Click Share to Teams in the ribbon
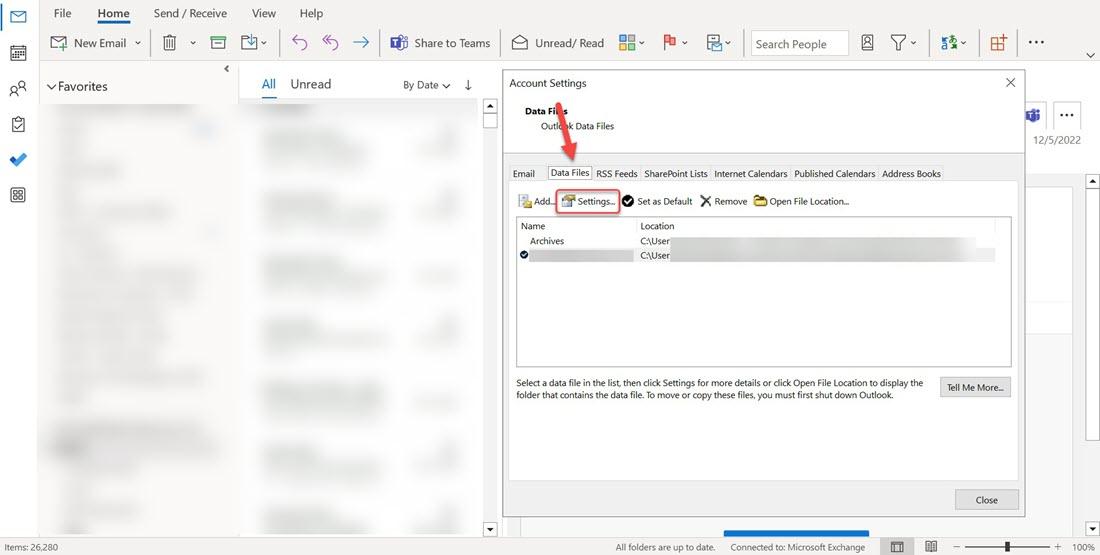Viewport: 1100px width, 555px height. [x=440, y=43]
